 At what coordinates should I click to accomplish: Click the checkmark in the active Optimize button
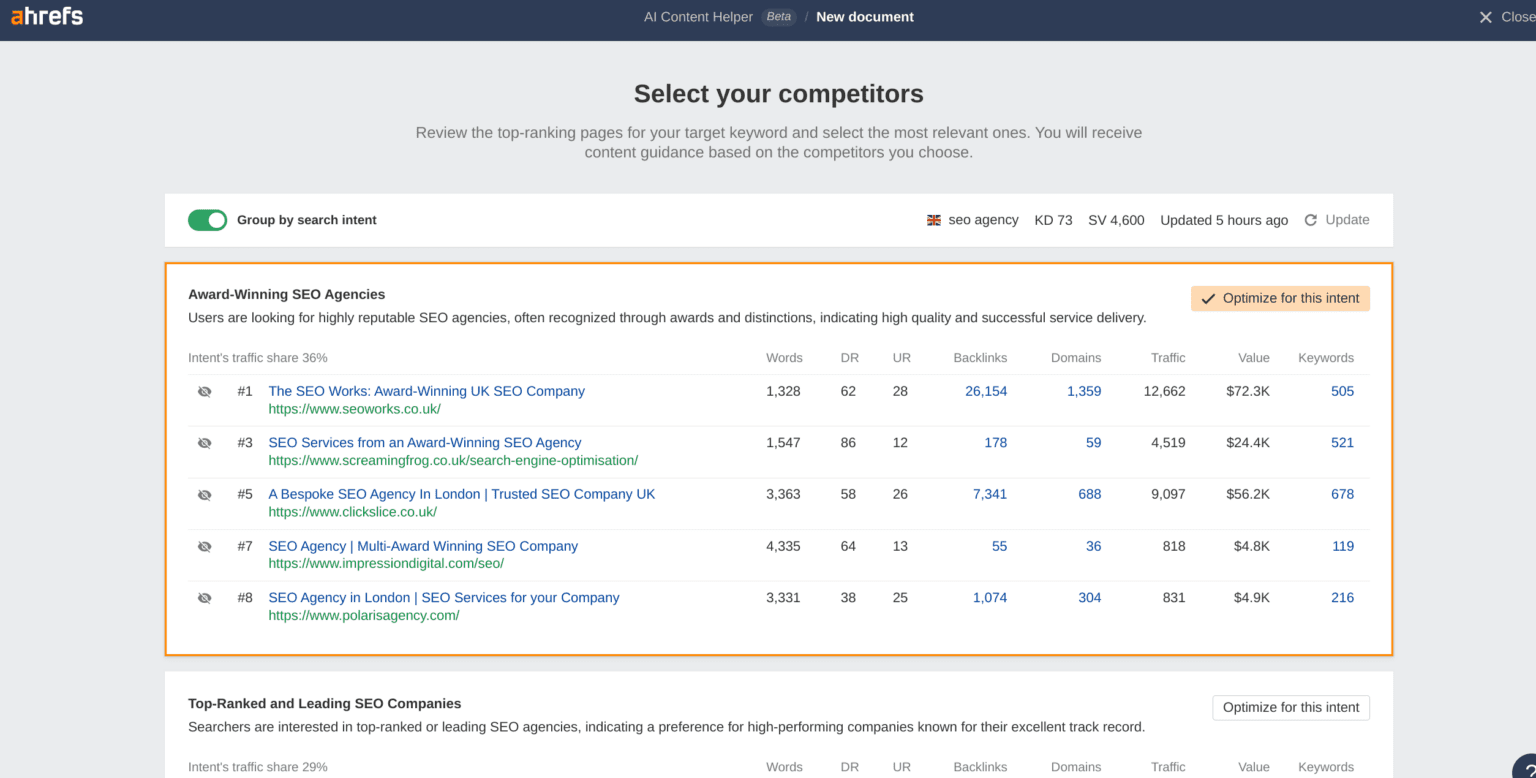(1209, 297)
